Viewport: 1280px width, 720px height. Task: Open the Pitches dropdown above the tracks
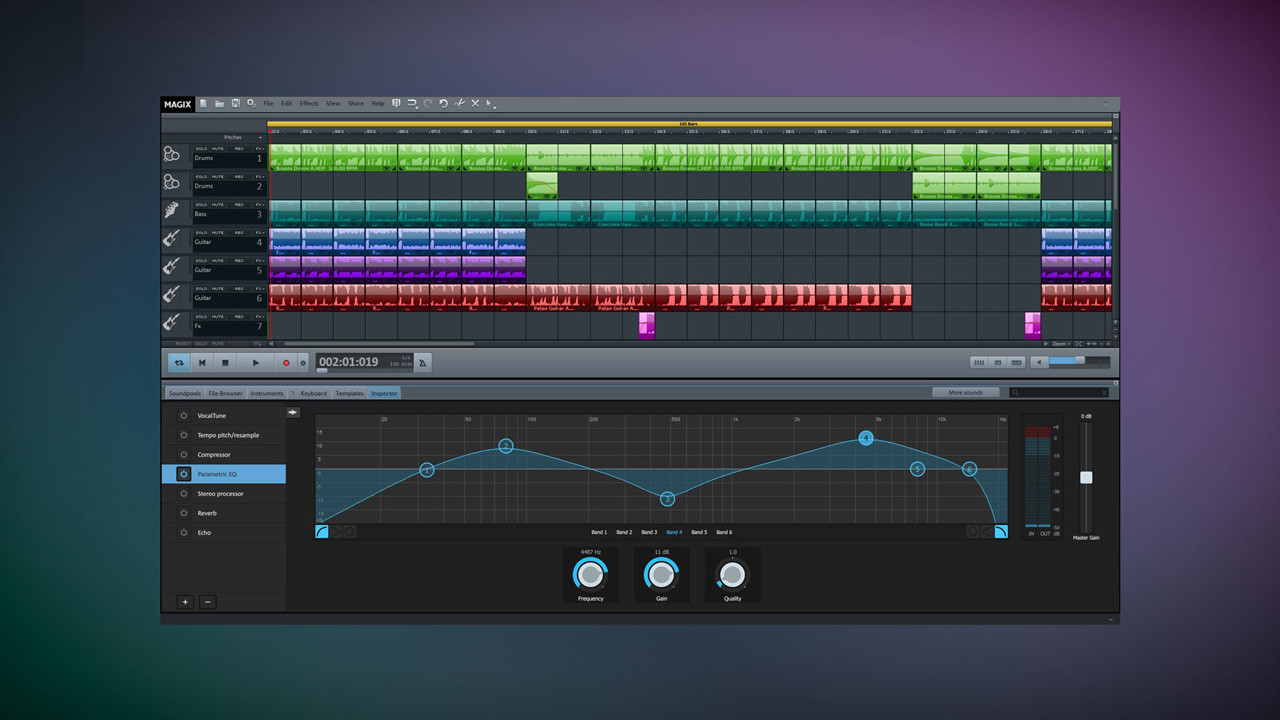coord(243,137)
